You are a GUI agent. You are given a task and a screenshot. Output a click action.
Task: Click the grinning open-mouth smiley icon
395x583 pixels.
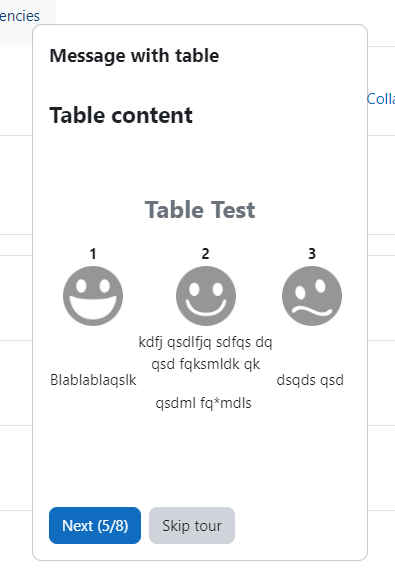(93, 296)
